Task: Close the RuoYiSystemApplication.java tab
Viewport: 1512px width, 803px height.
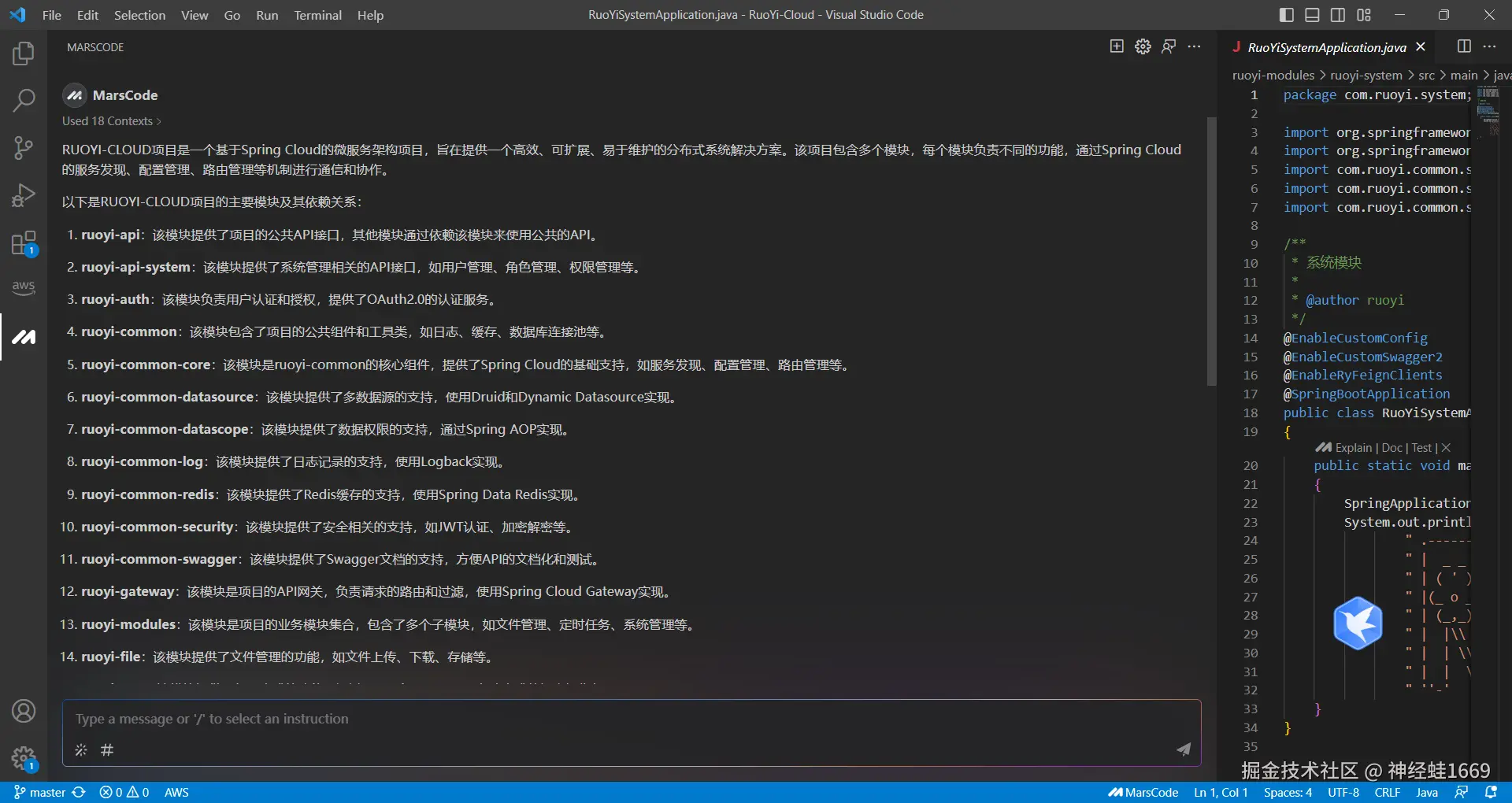Action: [x=1421, y=47]
